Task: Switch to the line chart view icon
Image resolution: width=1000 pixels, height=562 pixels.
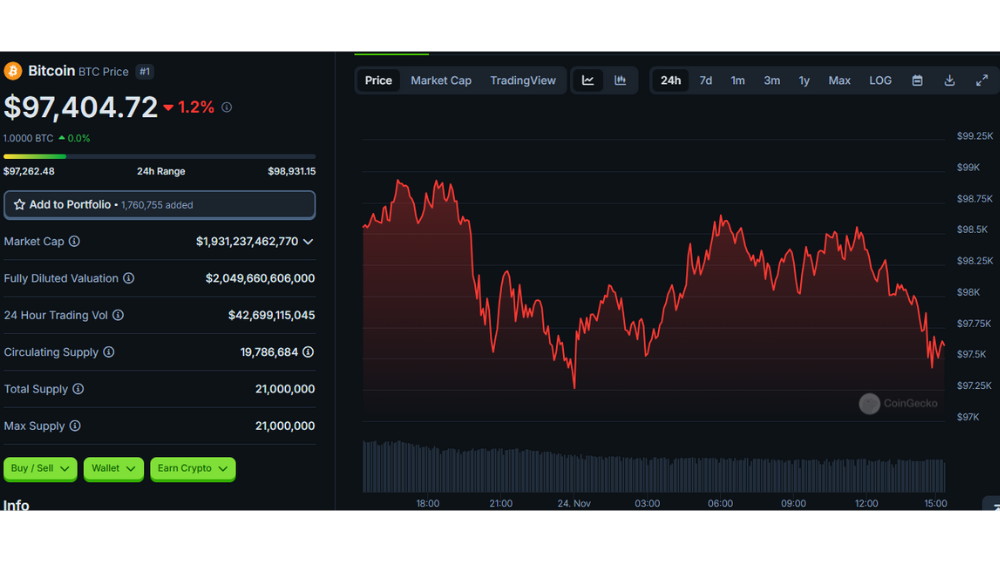Action: 588,80
